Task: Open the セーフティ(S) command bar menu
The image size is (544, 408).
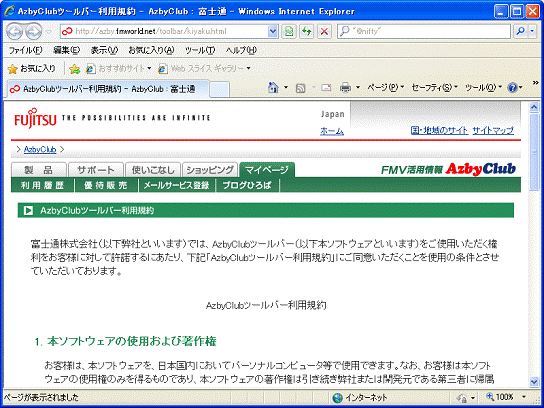Action: [x=434, y=87]
